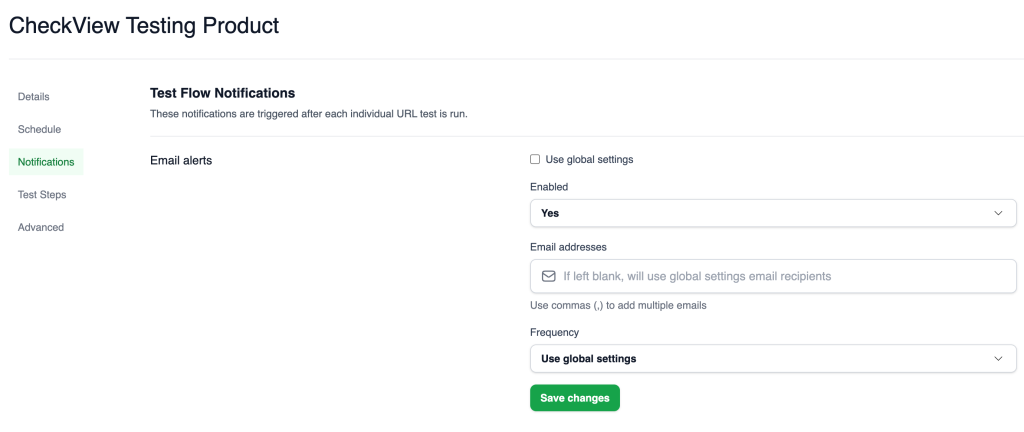Viewport: 1024px width, 432px height.
Task: Click the Use commas hint text
Action: [618, 305]
